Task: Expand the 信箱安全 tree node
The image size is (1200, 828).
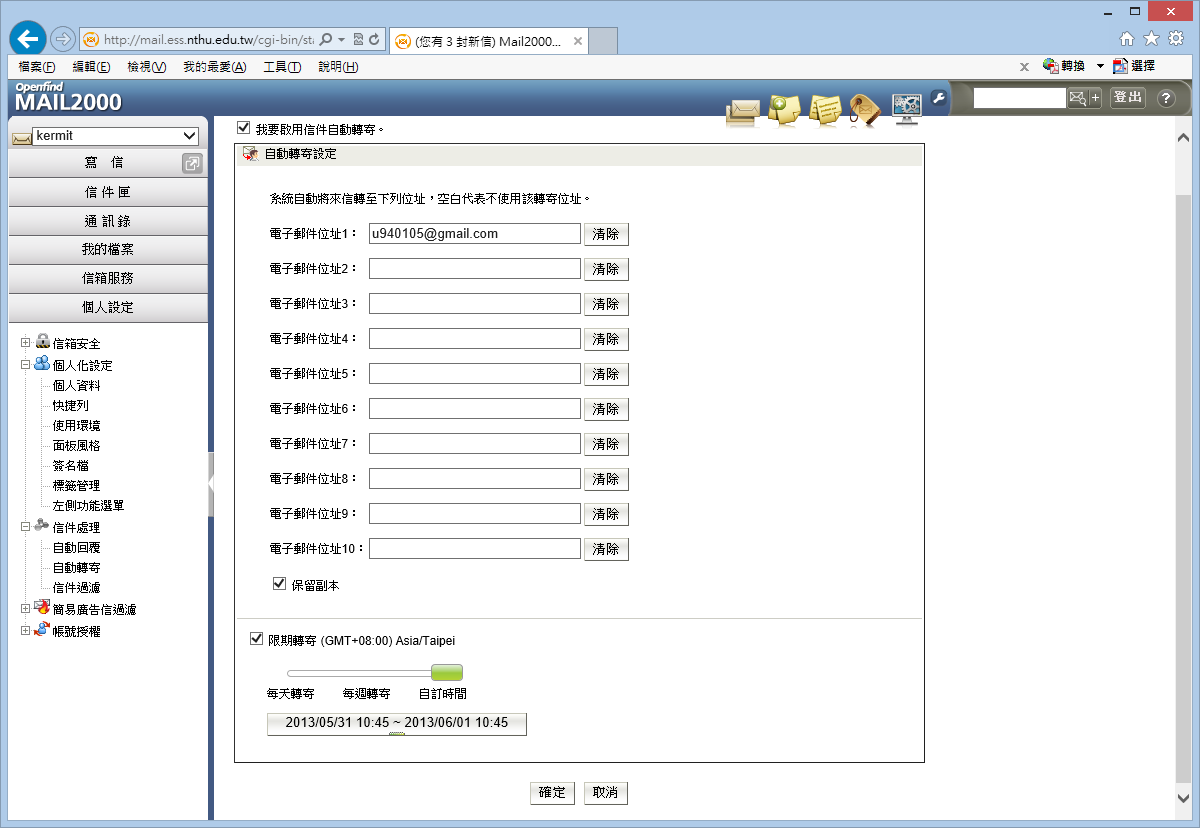Action: pos(26,343)
